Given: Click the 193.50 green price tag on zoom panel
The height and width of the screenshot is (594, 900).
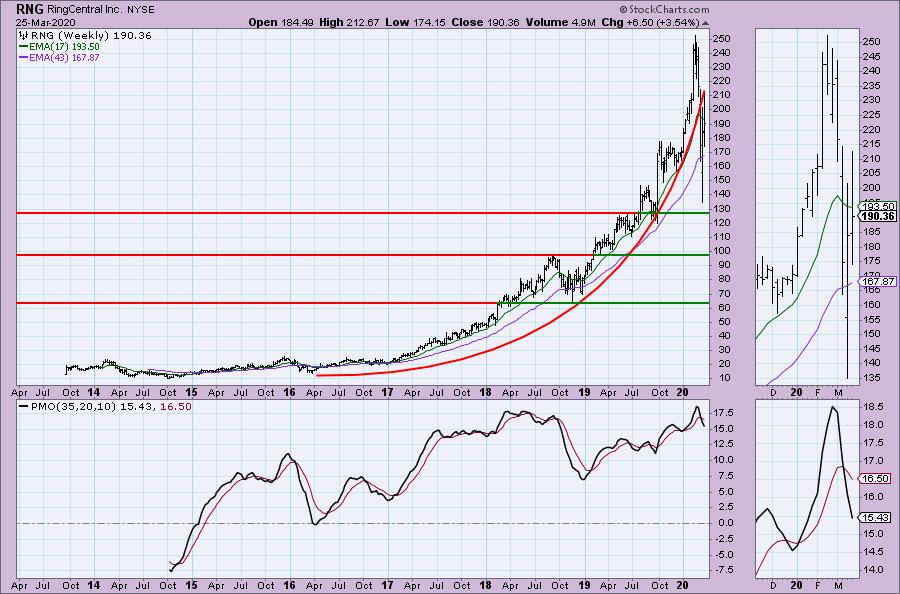Looking at the screenshot, I should pos(878,207).
